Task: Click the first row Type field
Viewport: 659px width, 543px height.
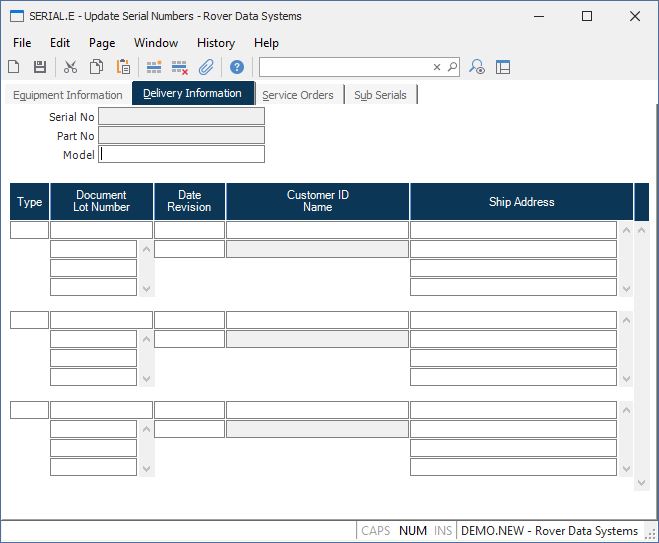Action: [x=29, y=230]
